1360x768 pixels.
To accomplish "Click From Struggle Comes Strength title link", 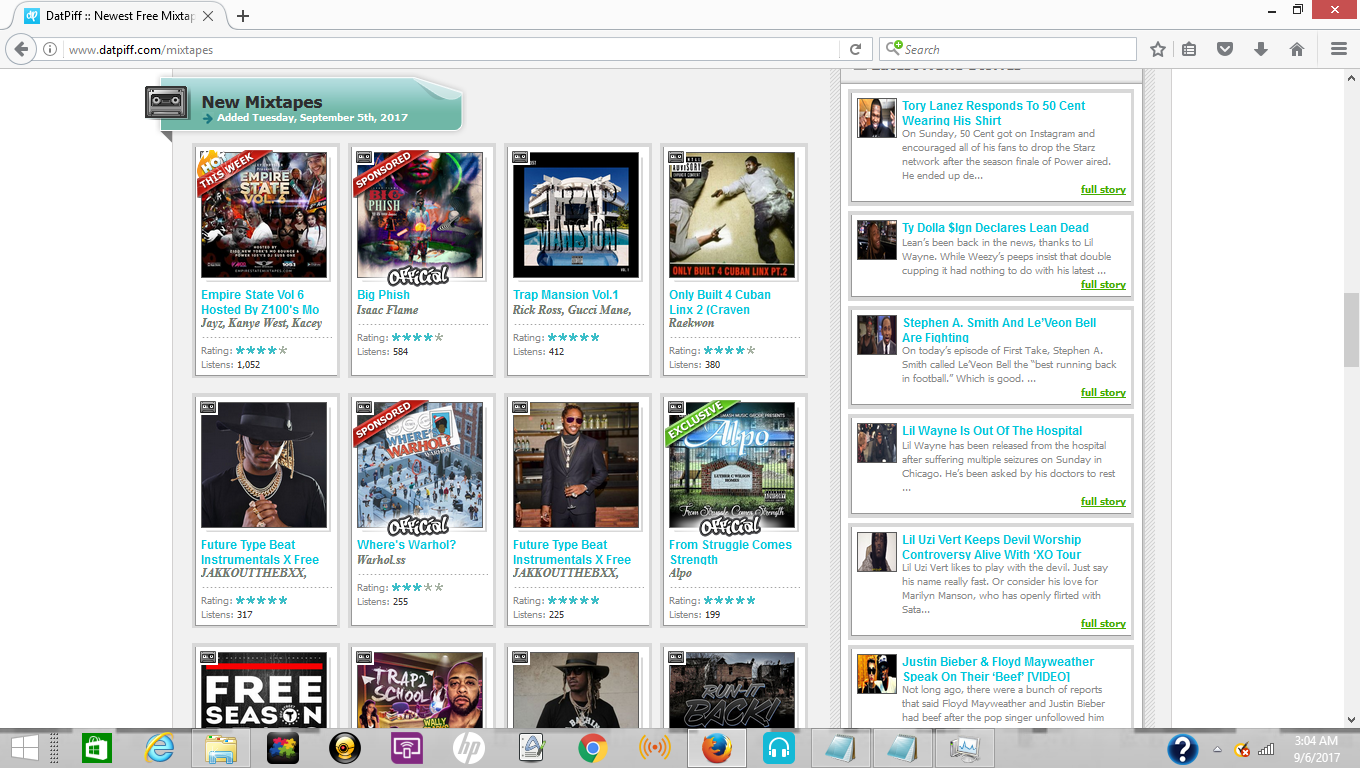I will pyautogui.click(x=730, y=552).
